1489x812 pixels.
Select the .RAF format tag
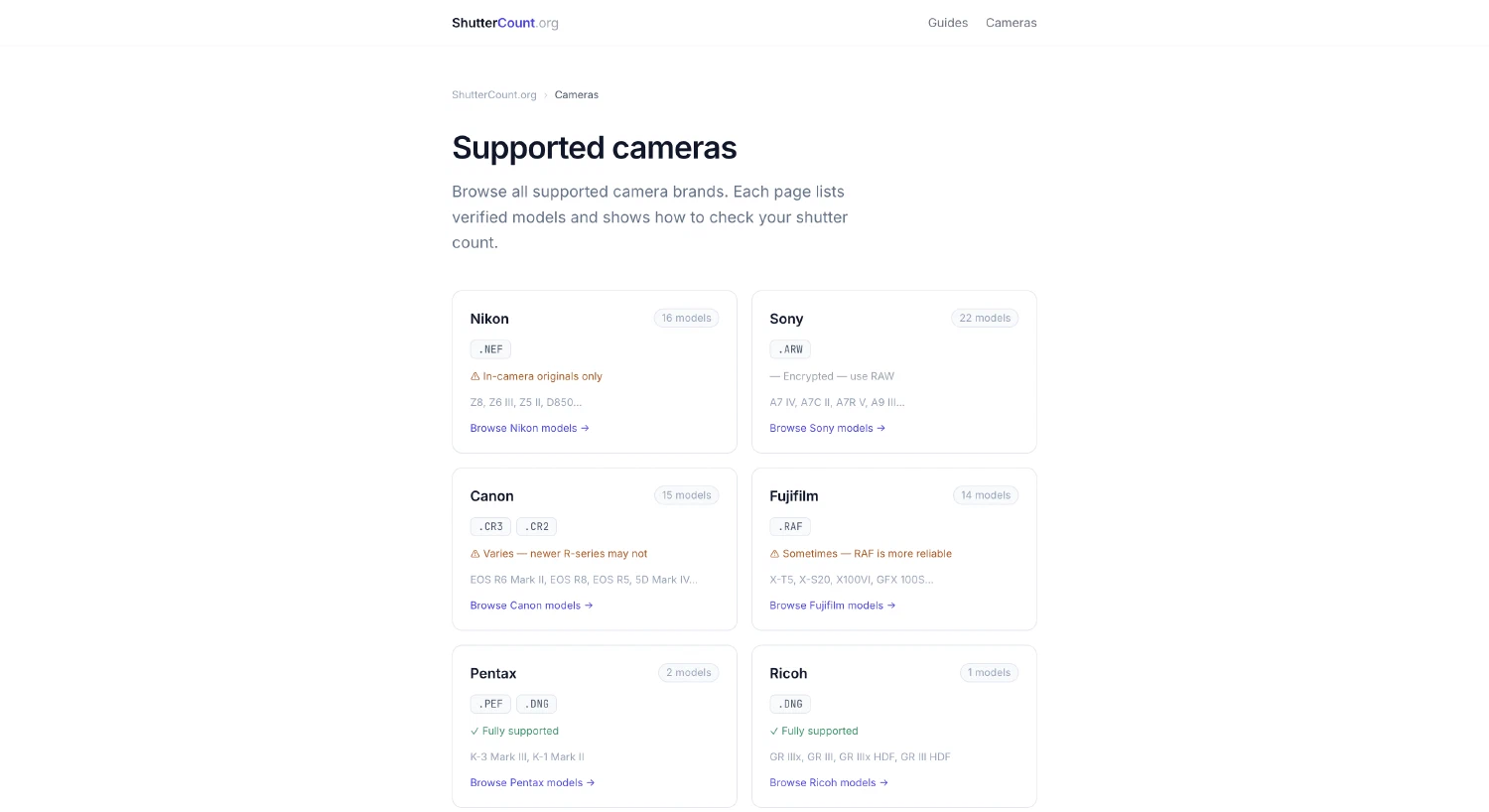pos(790,527)
